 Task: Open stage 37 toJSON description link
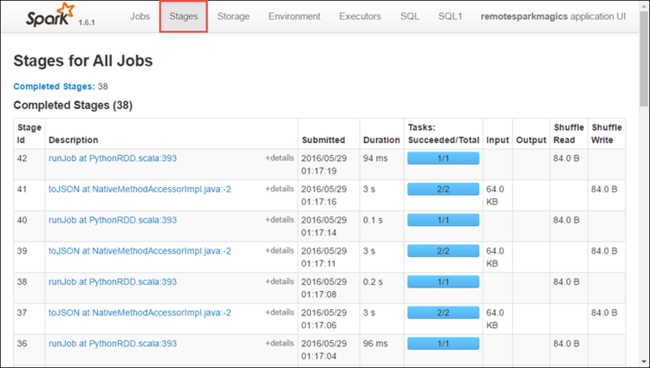point(140,312)
